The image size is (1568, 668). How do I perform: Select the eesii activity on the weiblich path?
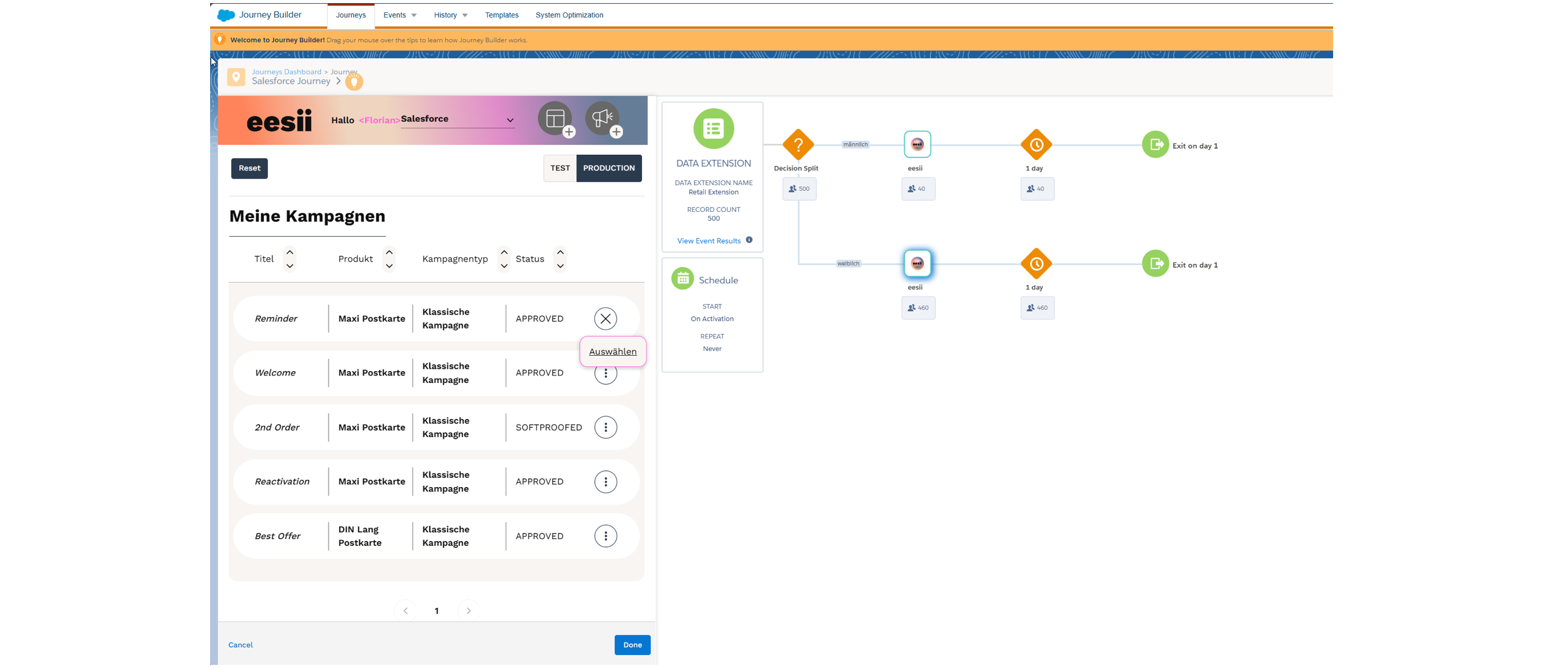pos(917,263)
